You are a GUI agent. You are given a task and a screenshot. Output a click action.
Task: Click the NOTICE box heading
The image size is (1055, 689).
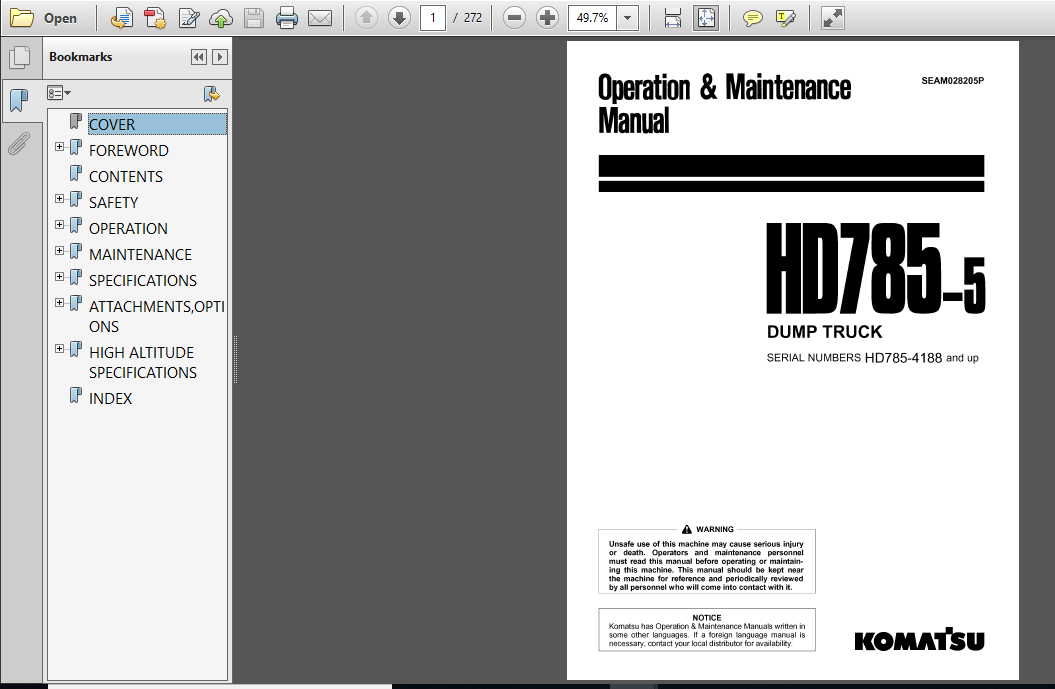pos(706,618)
